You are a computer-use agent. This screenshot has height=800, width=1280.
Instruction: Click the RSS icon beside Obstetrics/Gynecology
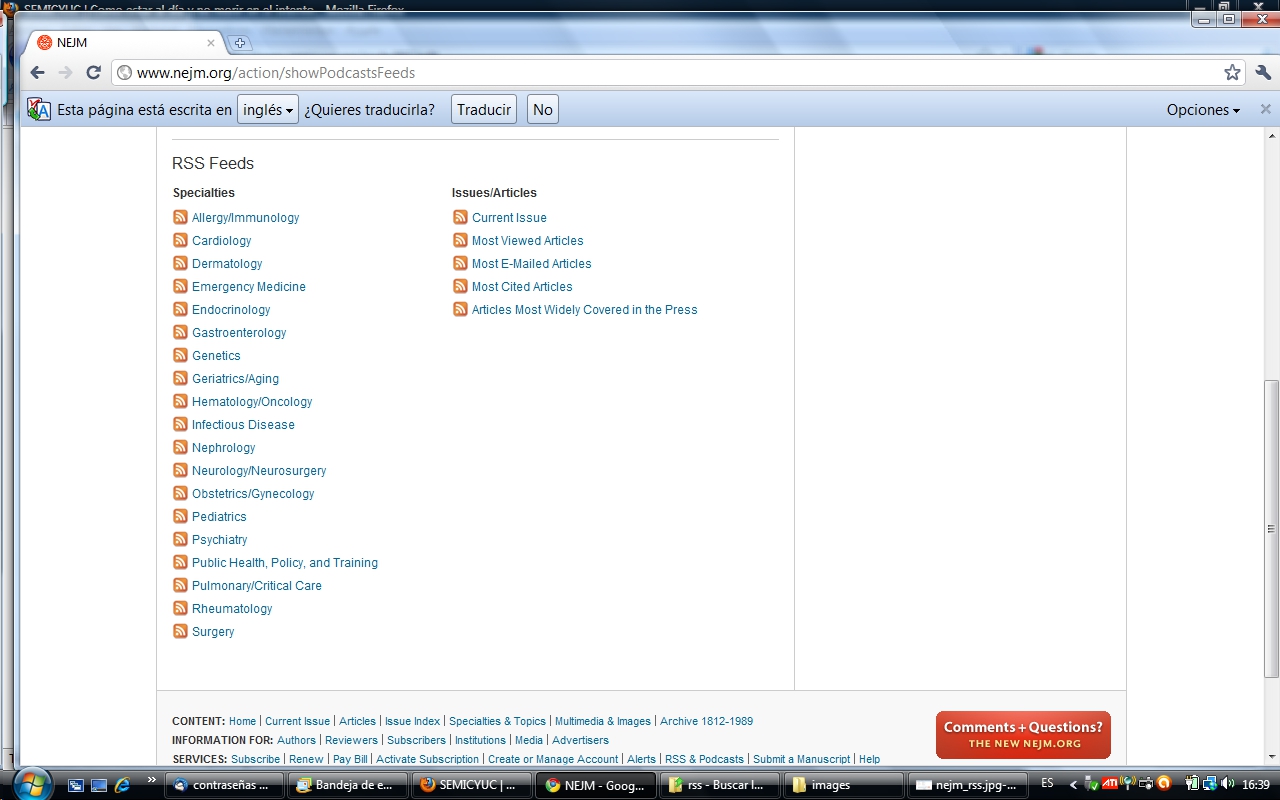[180, 493]
